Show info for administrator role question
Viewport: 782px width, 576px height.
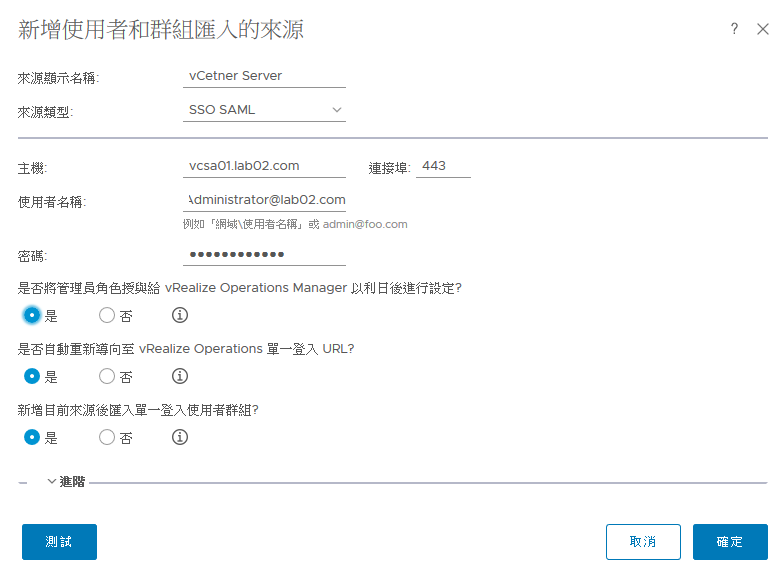tap(180, 315)
